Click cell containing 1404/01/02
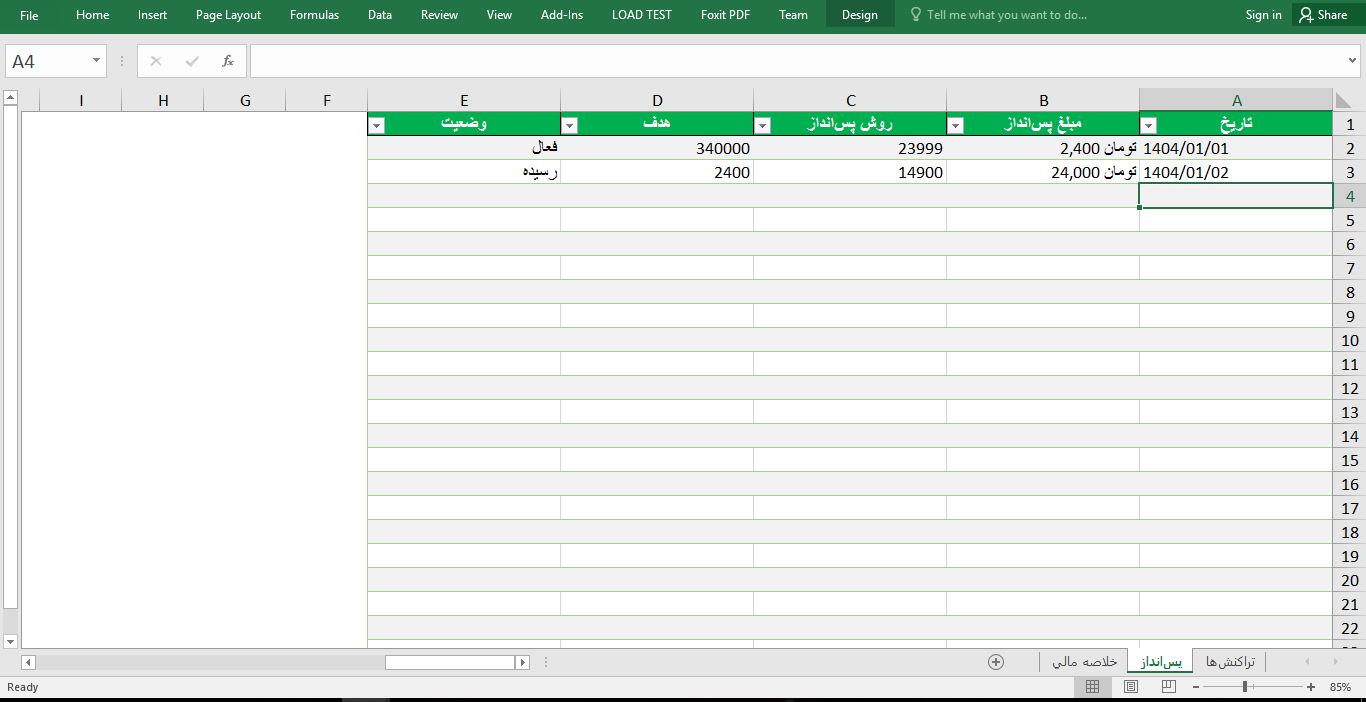This screenshot has height=702, width=1366. pyautogui.click(x=1236, y=172)
